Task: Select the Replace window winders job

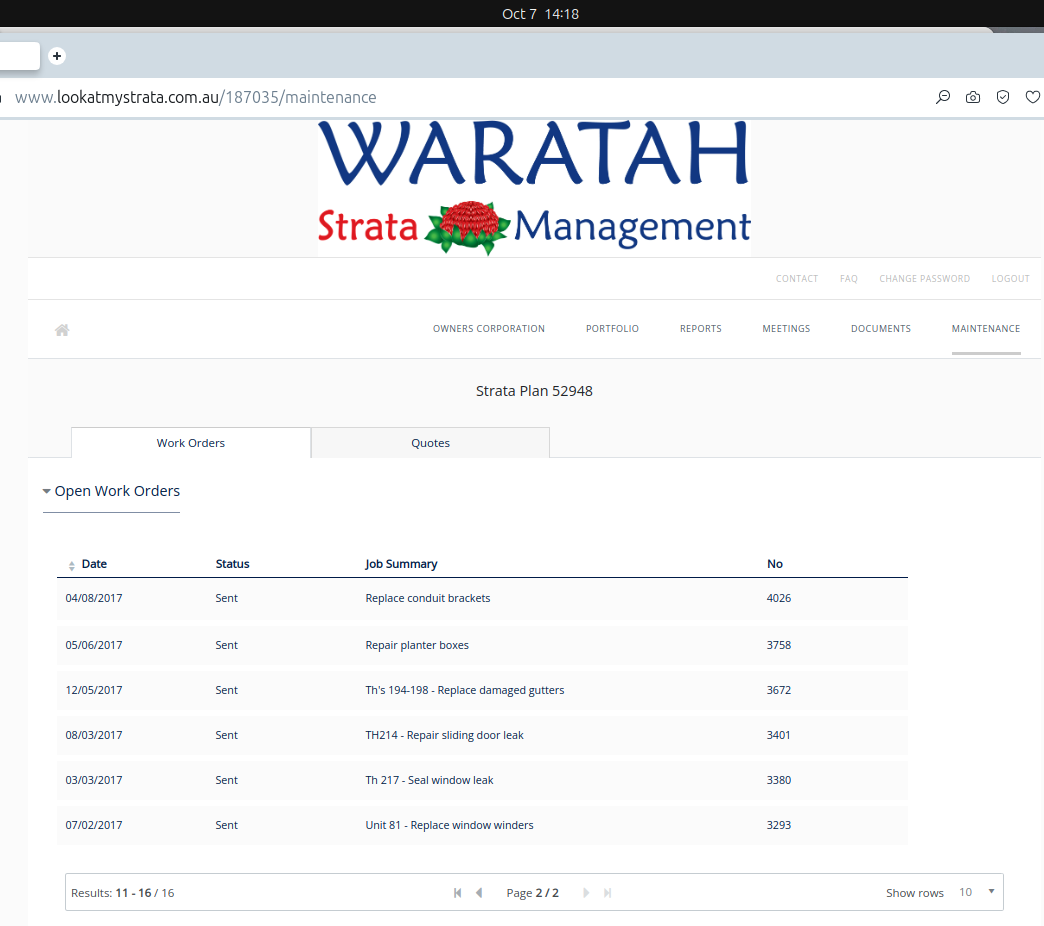Action: tap(449, 825)
